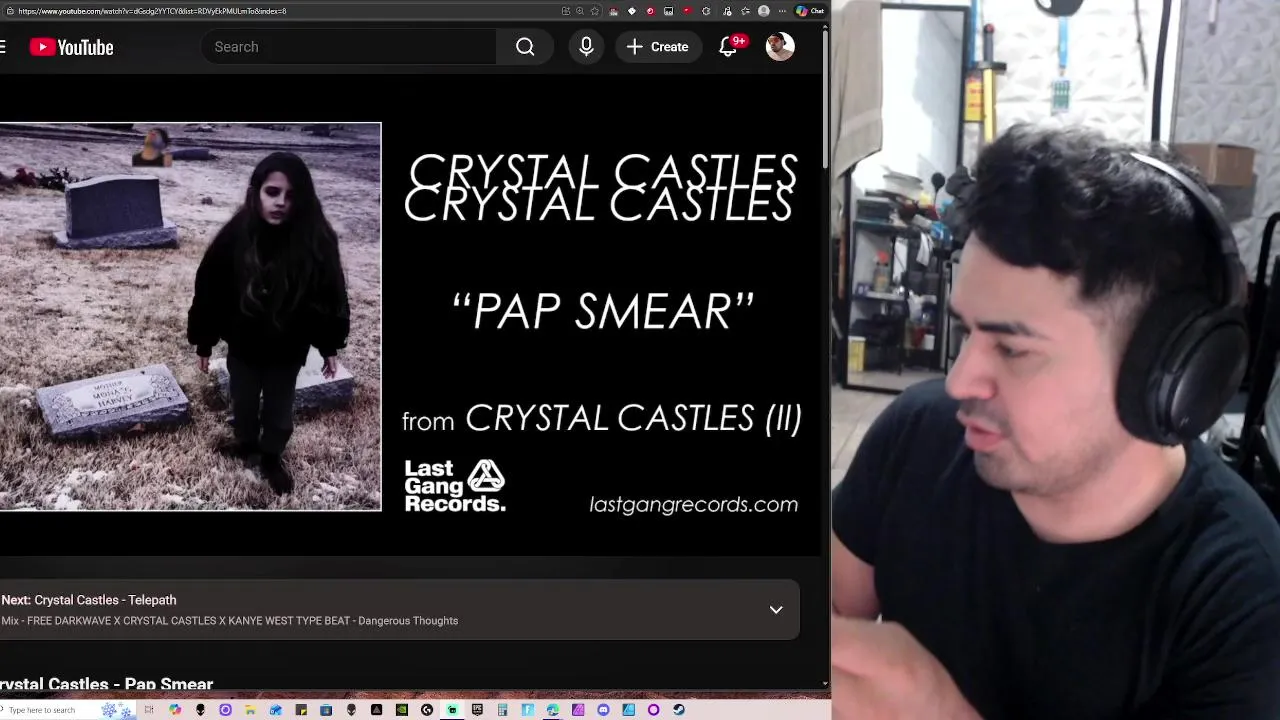Click the zoom magnifier in address bar

coord(580,11)
